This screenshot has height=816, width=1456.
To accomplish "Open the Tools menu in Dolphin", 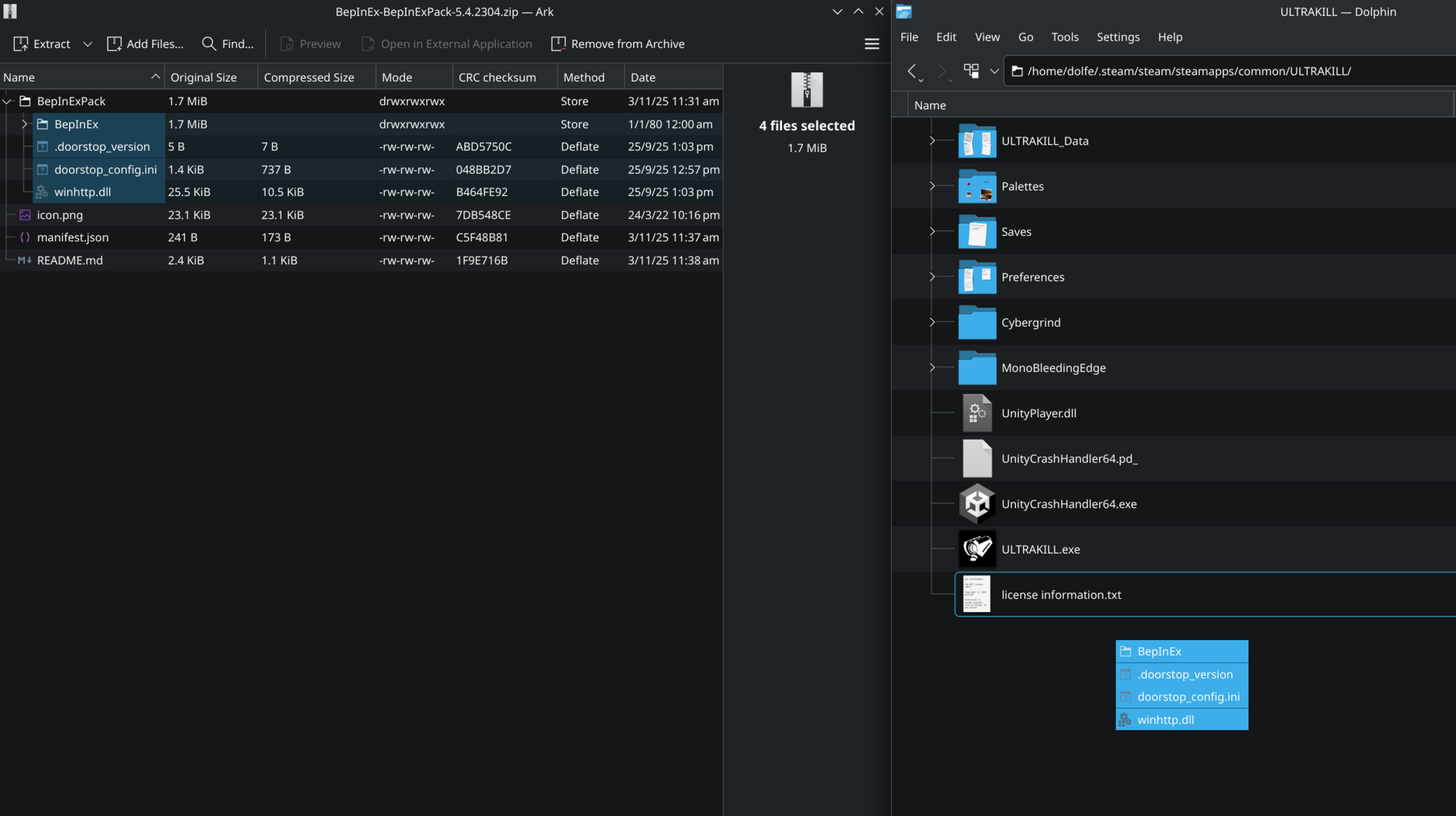I will pyautogui.click(x=1064, y=37).
